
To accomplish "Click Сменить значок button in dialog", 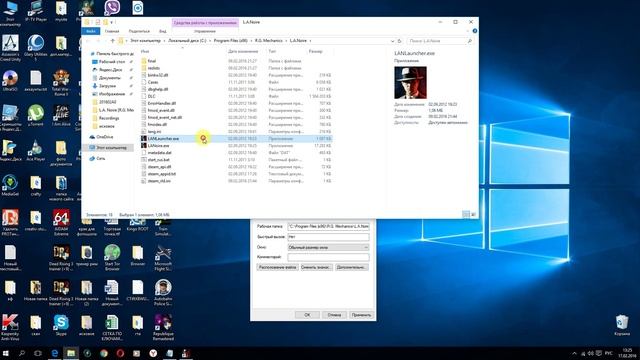I will 316,267.
